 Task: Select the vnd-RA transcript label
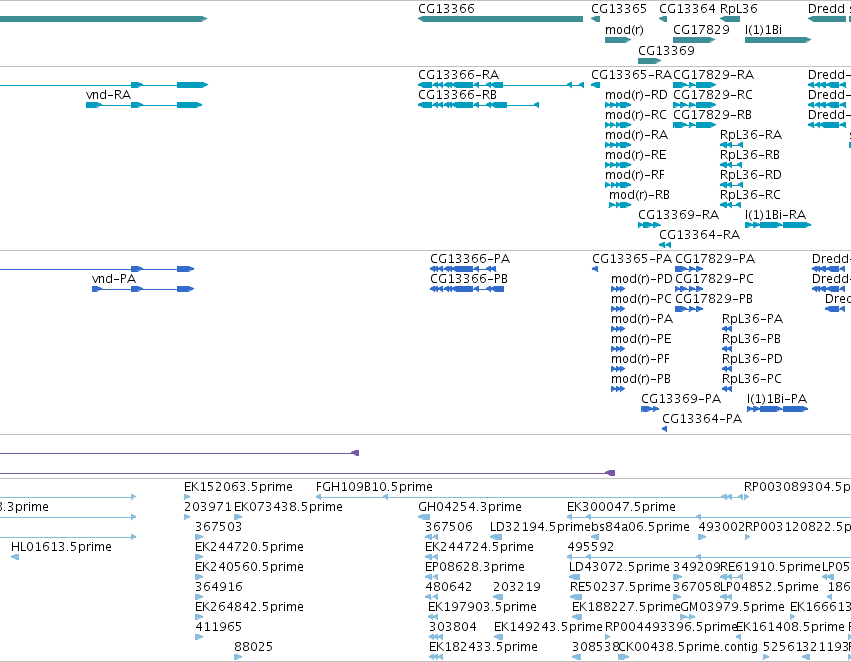click(x=109, y=95)
